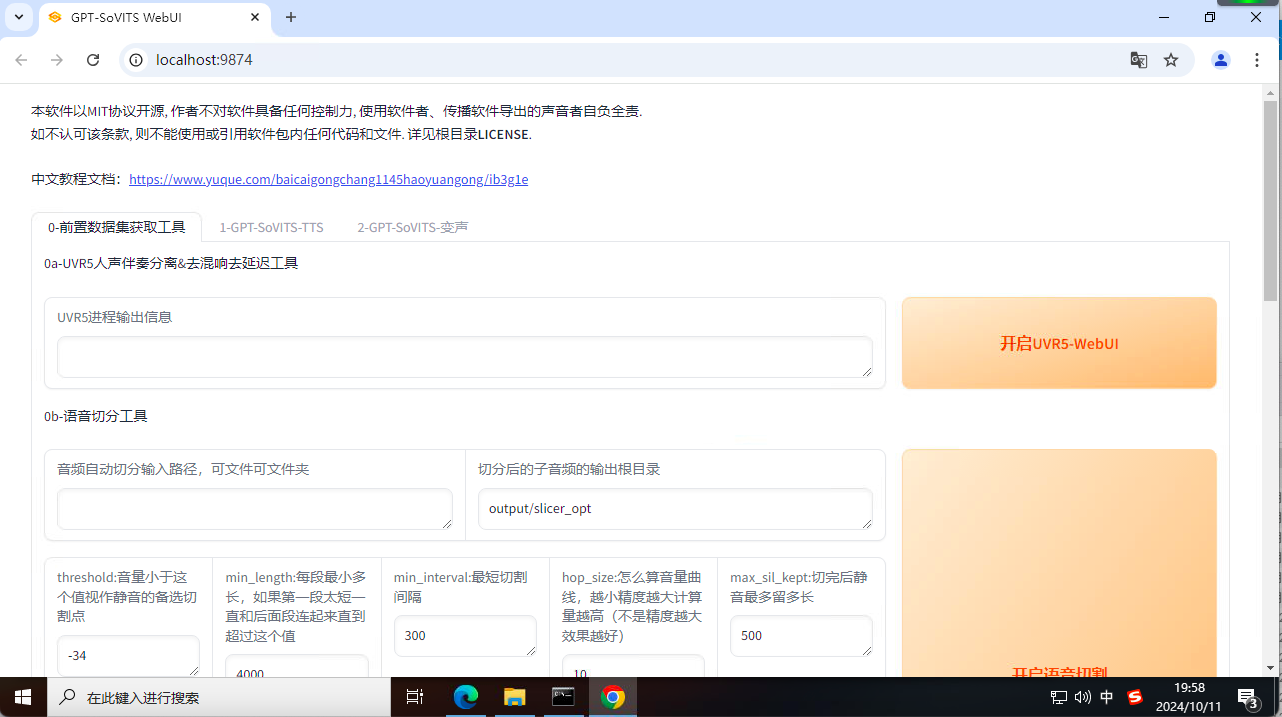Click the Task View icon on taskbar
1282x717 pixels.
click(415, 697)
